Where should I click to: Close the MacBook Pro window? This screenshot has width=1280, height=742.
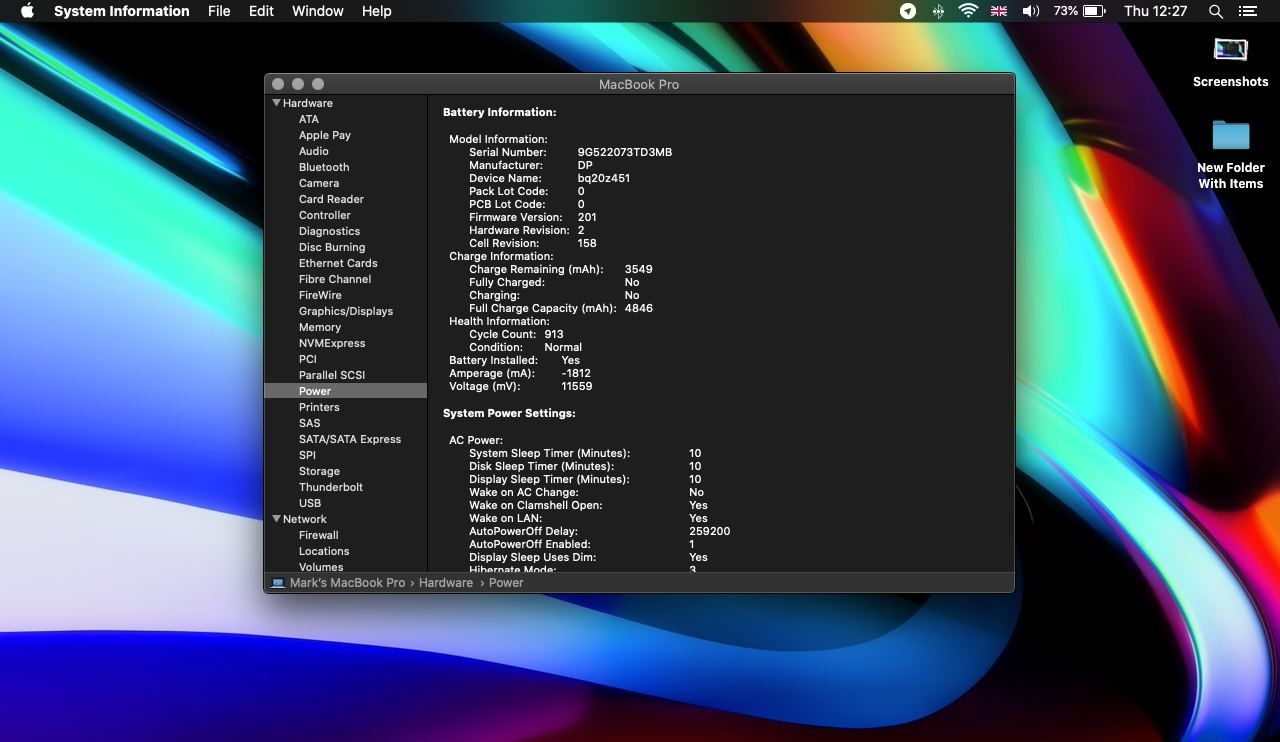278,84
